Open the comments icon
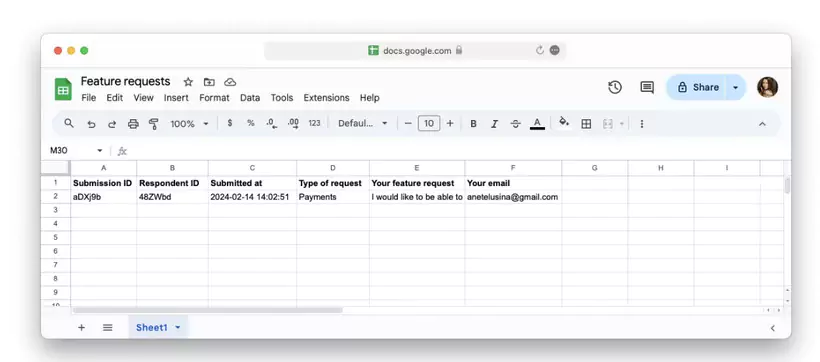 647,87
